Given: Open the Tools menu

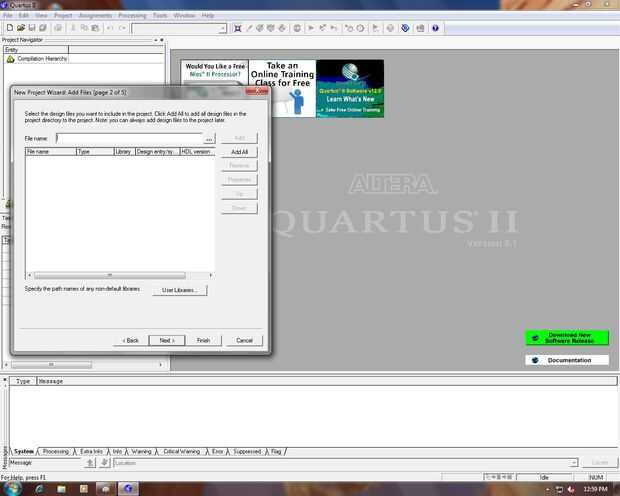Looking at the screenshot, I should (x=160, y=15).
